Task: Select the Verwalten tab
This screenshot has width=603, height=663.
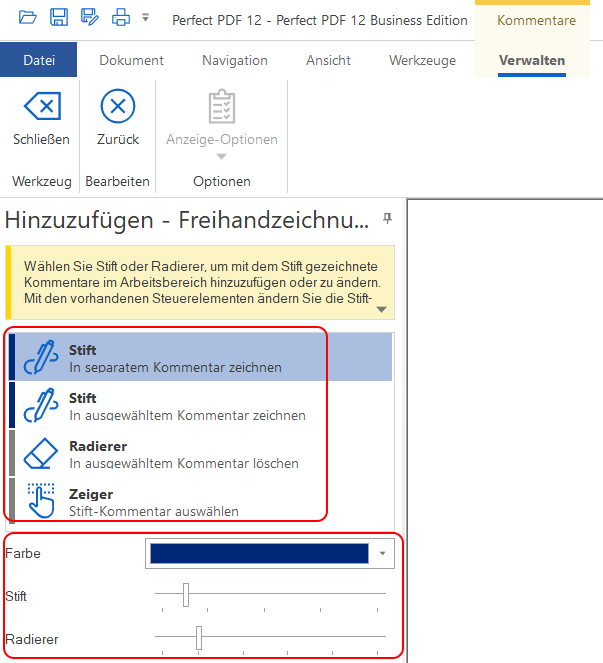Action: click(532, 60)
